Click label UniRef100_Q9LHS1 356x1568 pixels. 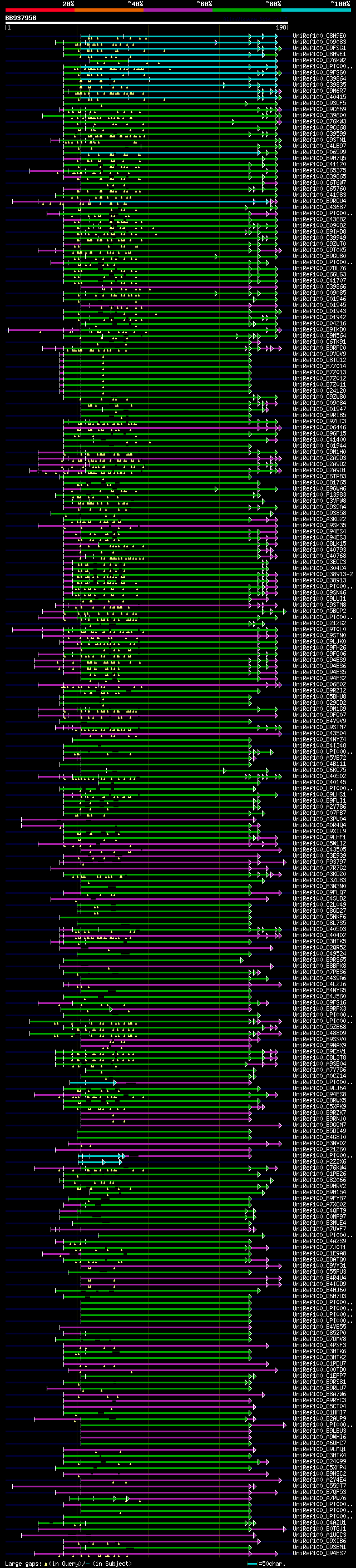[x=319, y=794]
